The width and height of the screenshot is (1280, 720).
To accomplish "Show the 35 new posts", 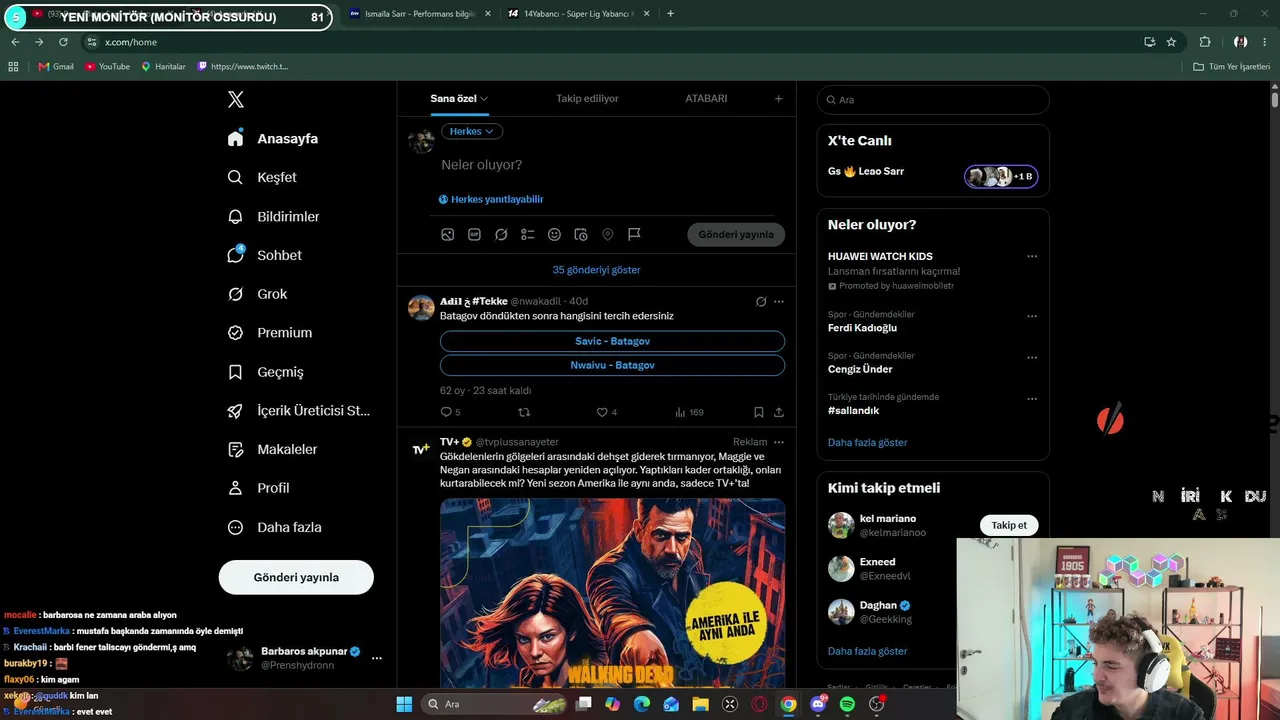I will (x=597, y=270).
